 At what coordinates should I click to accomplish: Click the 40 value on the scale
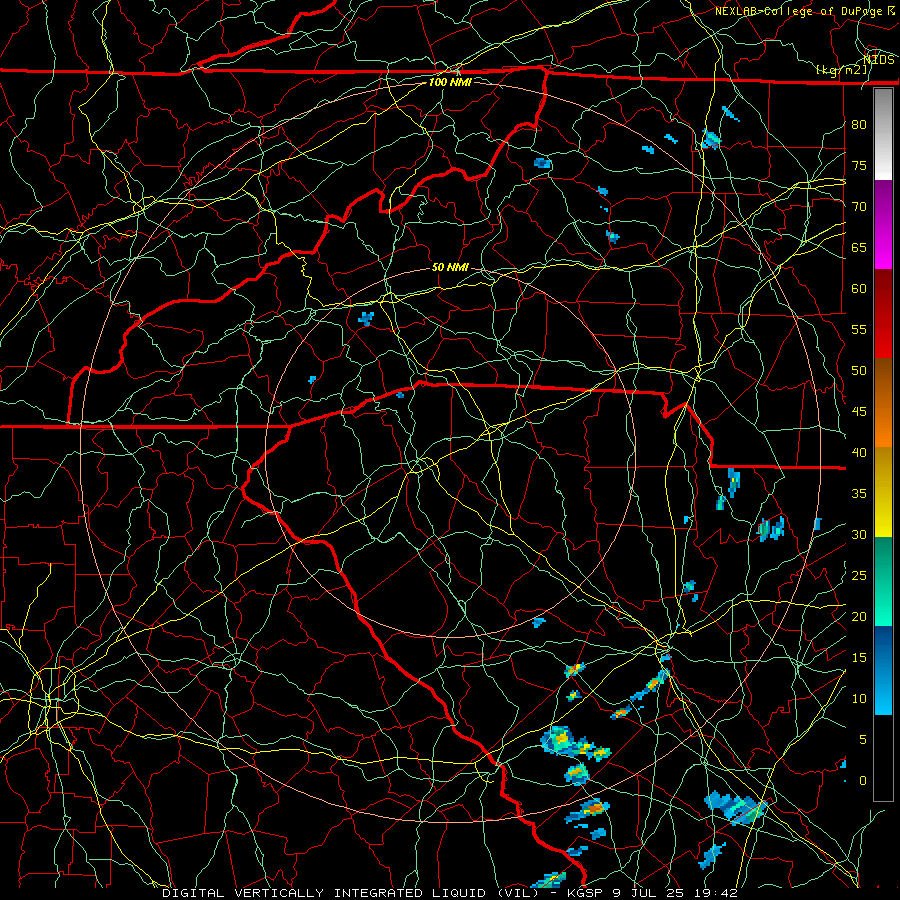[859, 452]
